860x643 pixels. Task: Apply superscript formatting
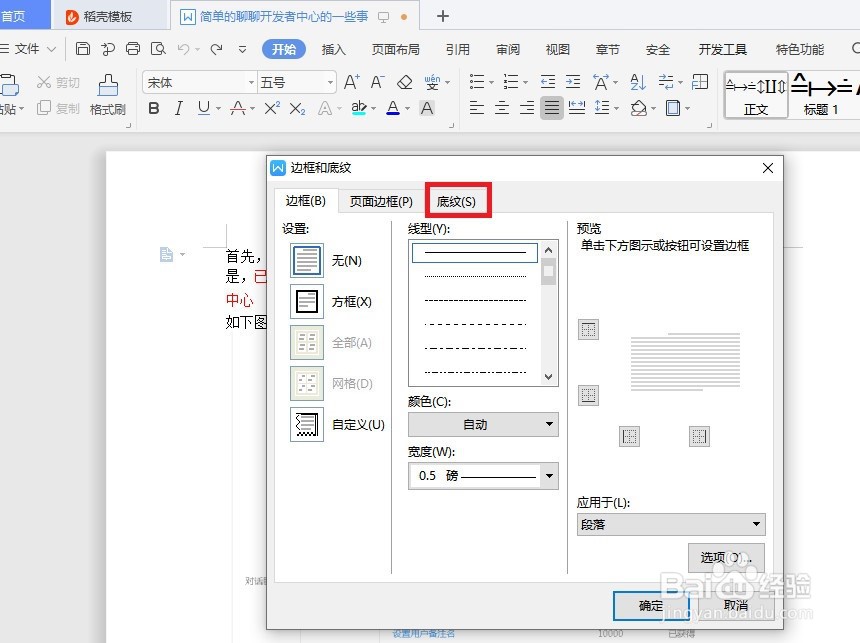[272, 108]
